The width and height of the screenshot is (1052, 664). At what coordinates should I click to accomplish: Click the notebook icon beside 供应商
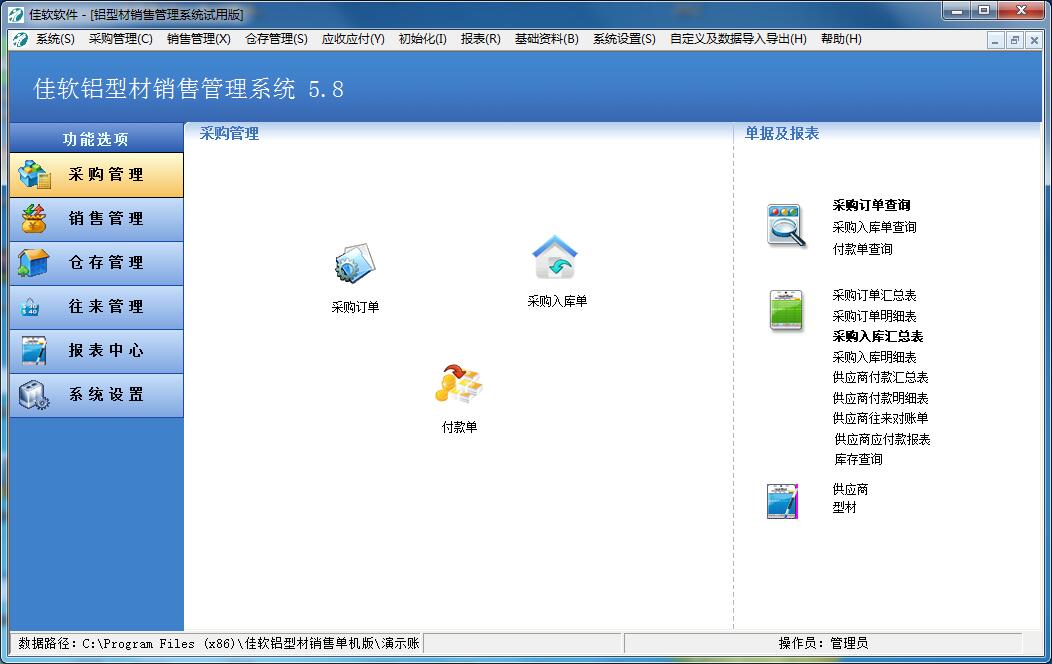[782, 501]
